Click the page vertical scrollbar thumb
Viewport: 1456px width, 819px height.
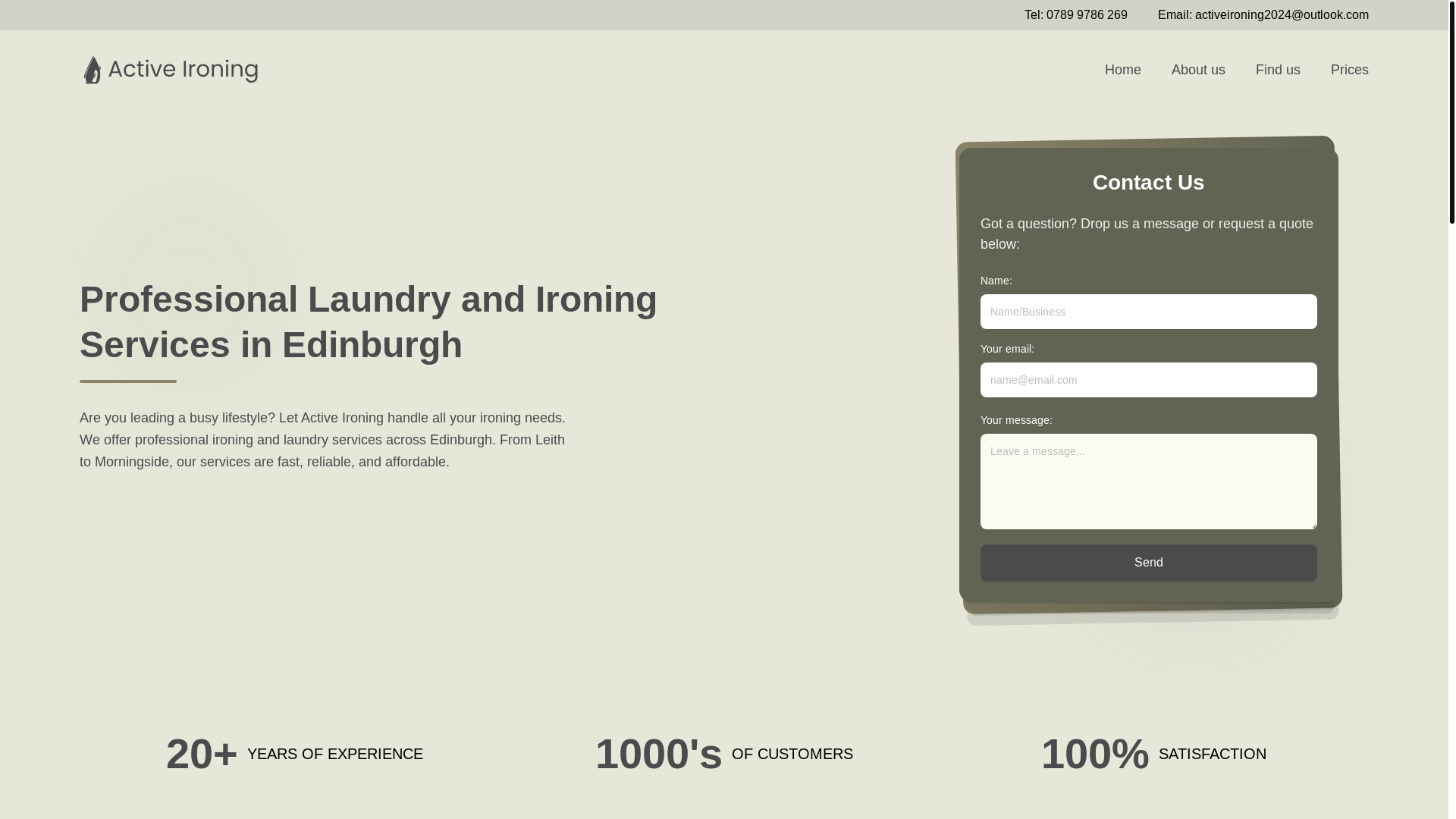click(1451, 112)
